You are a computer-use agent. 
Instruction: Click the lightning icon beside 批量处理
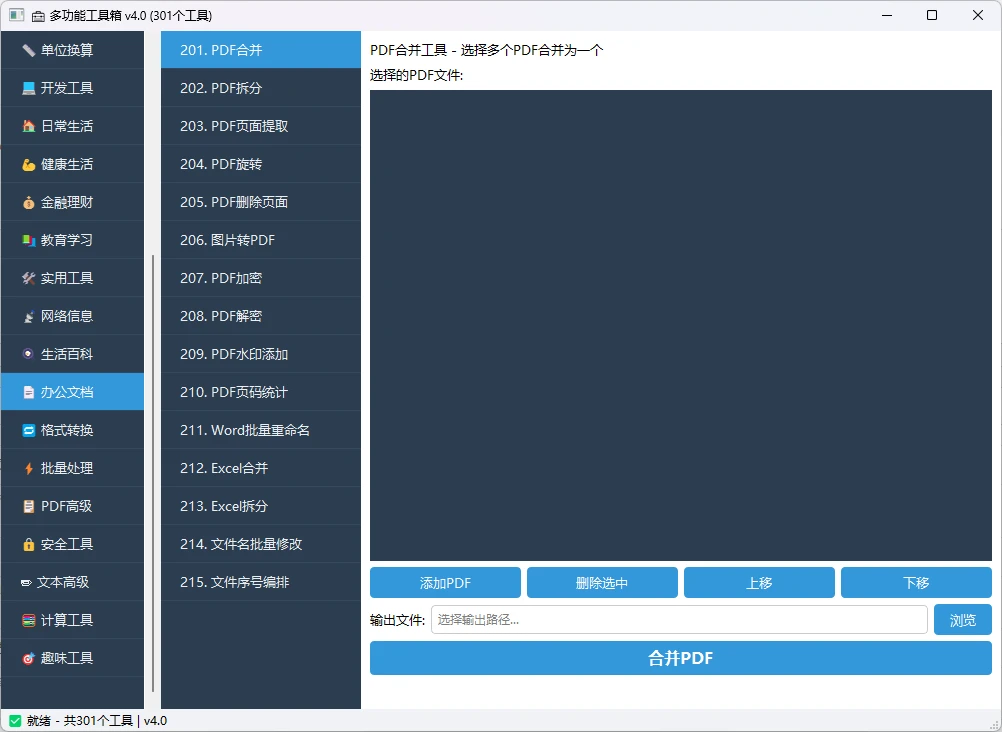click(28, 468)
